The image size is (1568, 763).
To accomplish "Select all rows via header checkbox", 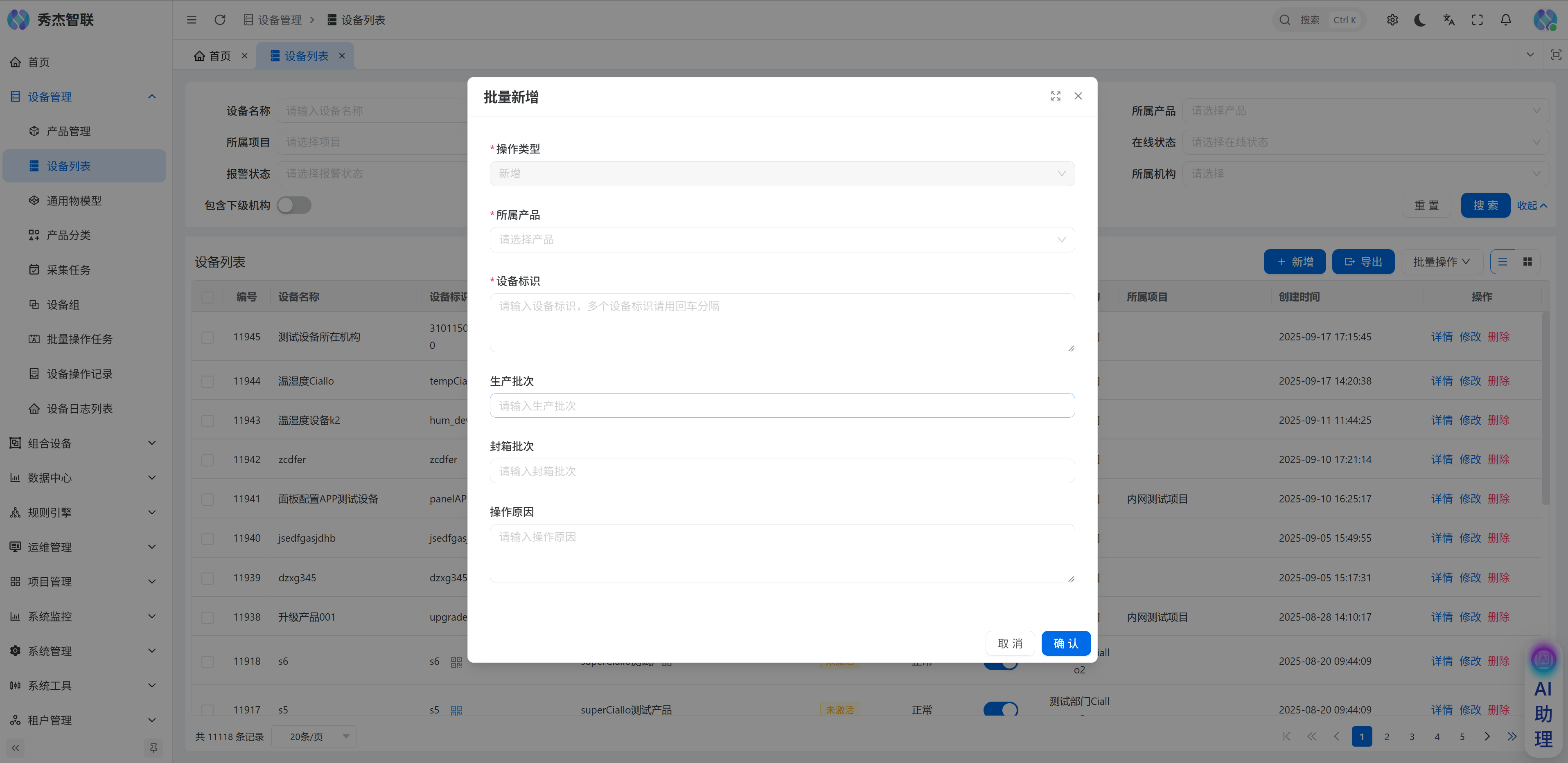I will [208, 297].
